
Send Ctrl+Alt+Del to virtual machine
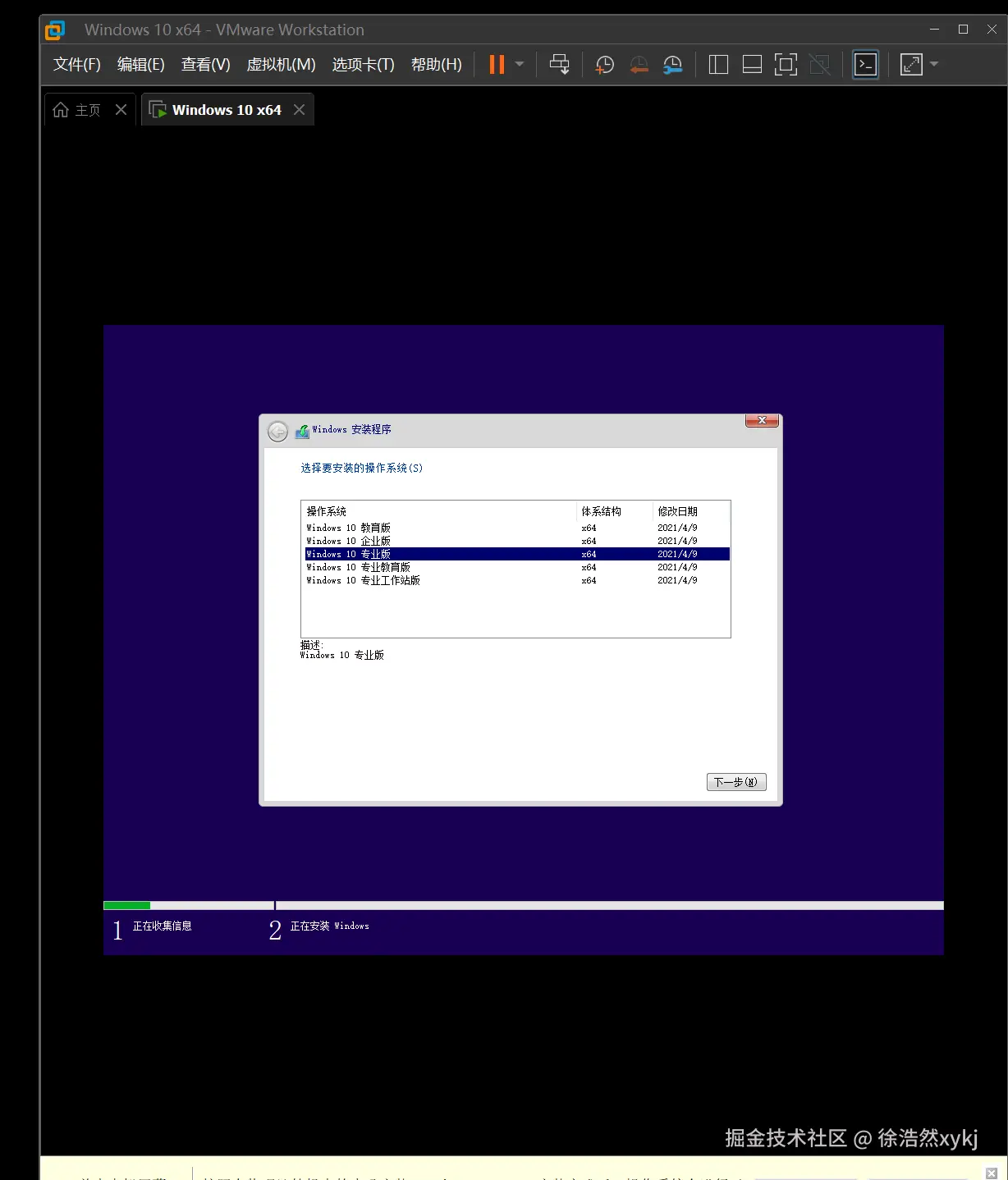[559, 65]
